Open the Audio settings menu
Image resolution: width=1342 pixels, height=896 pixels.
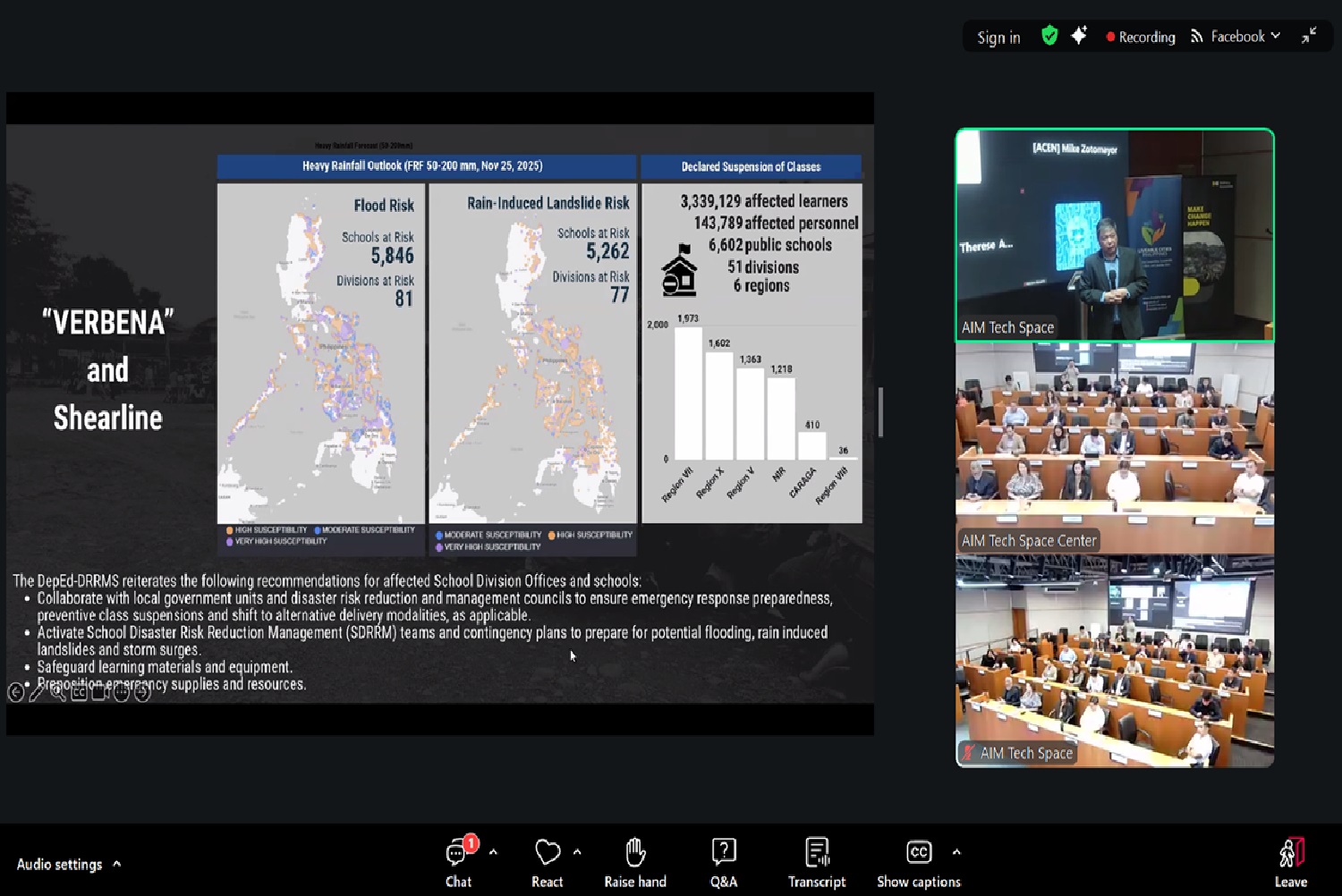[60, 864]
